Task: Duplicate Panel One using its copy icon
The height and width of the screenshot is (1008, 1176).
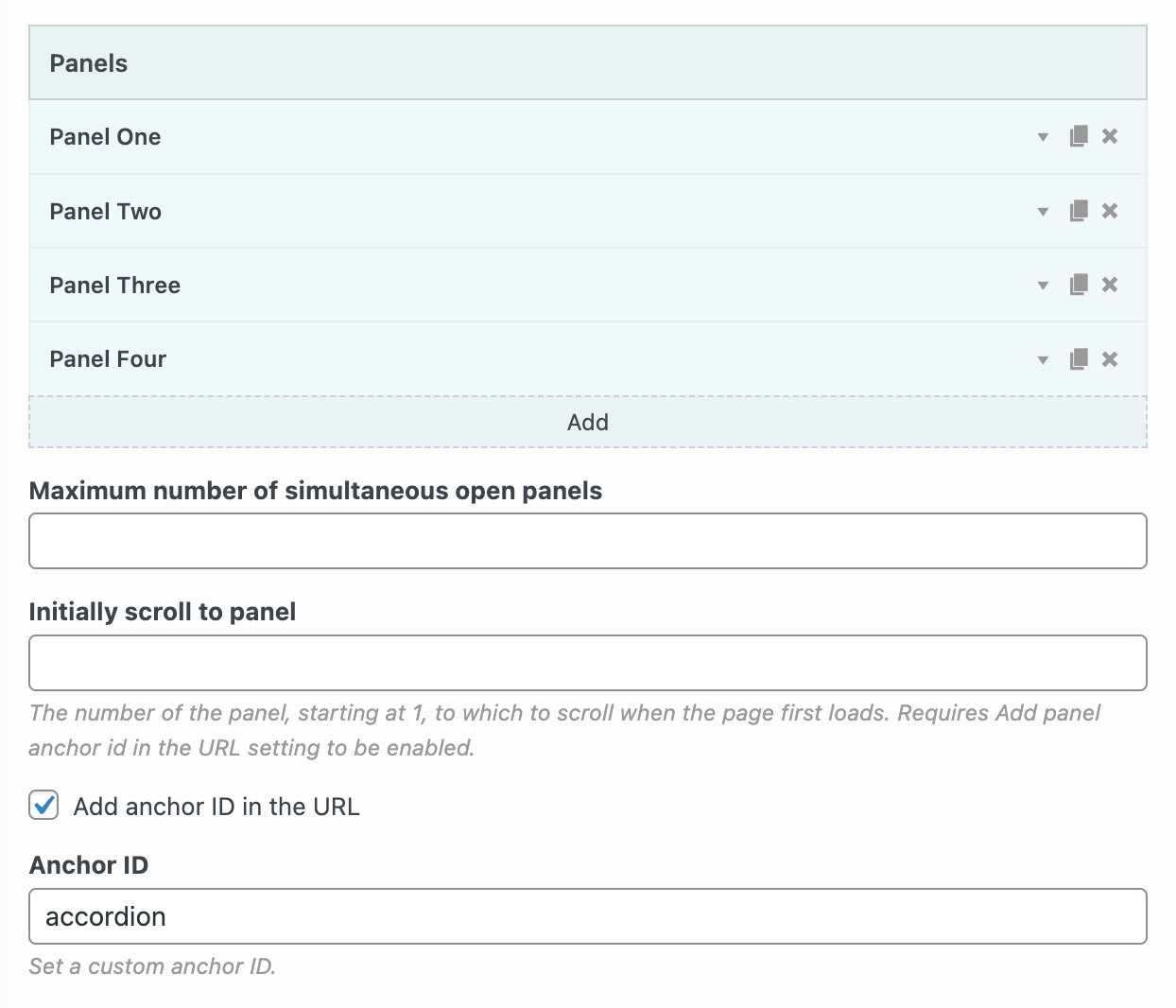Action: point(1078,136)
